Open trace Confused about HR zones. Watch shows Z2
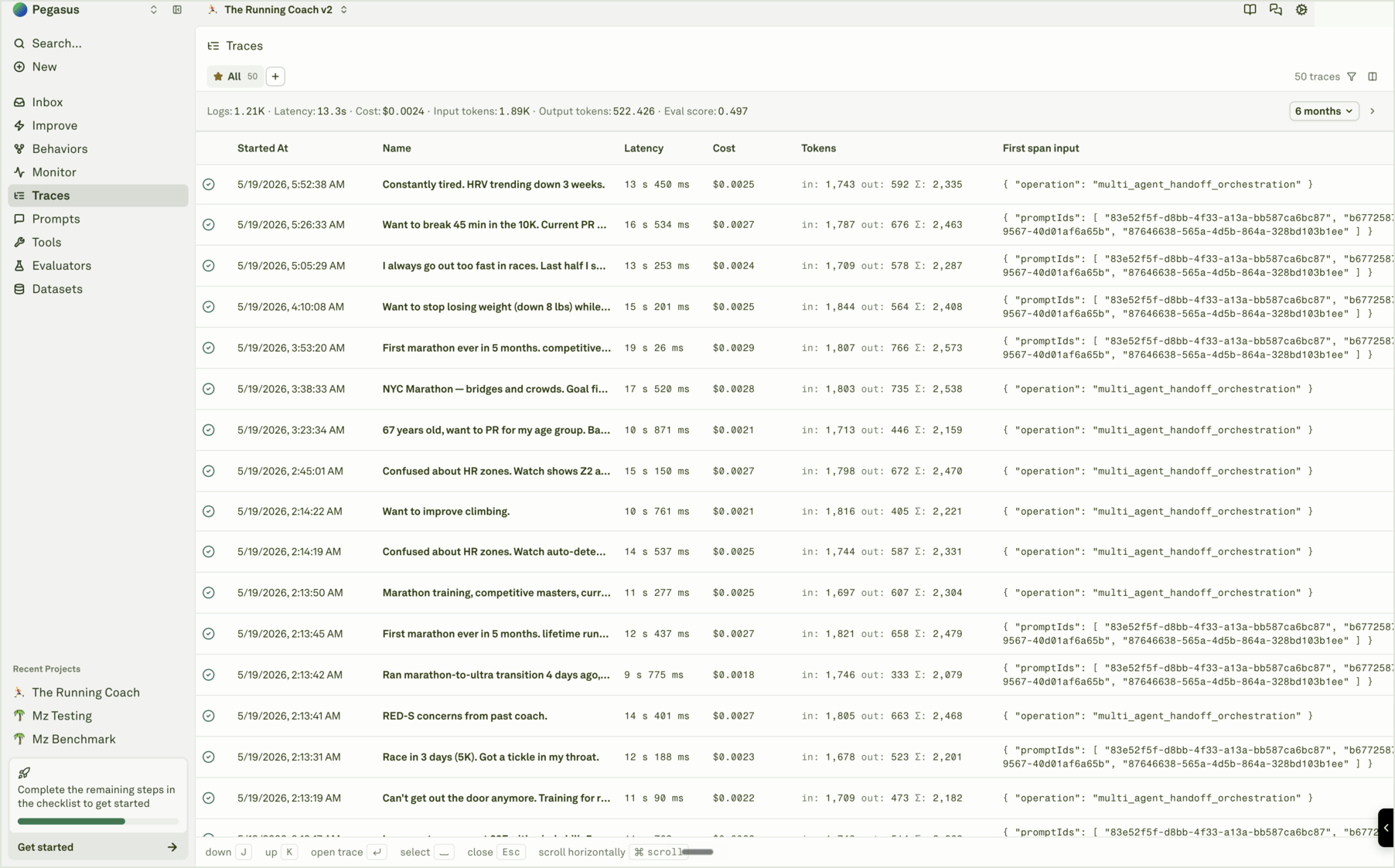This screenshot has width=1395, height=868. pyautogui.click(x=496, y=471)
